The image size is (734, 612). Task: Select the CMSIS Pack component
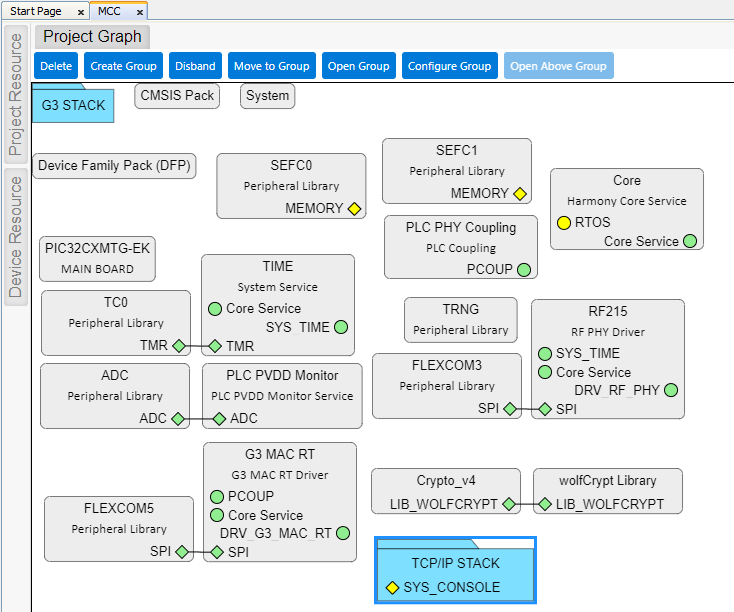click(177, 96)
